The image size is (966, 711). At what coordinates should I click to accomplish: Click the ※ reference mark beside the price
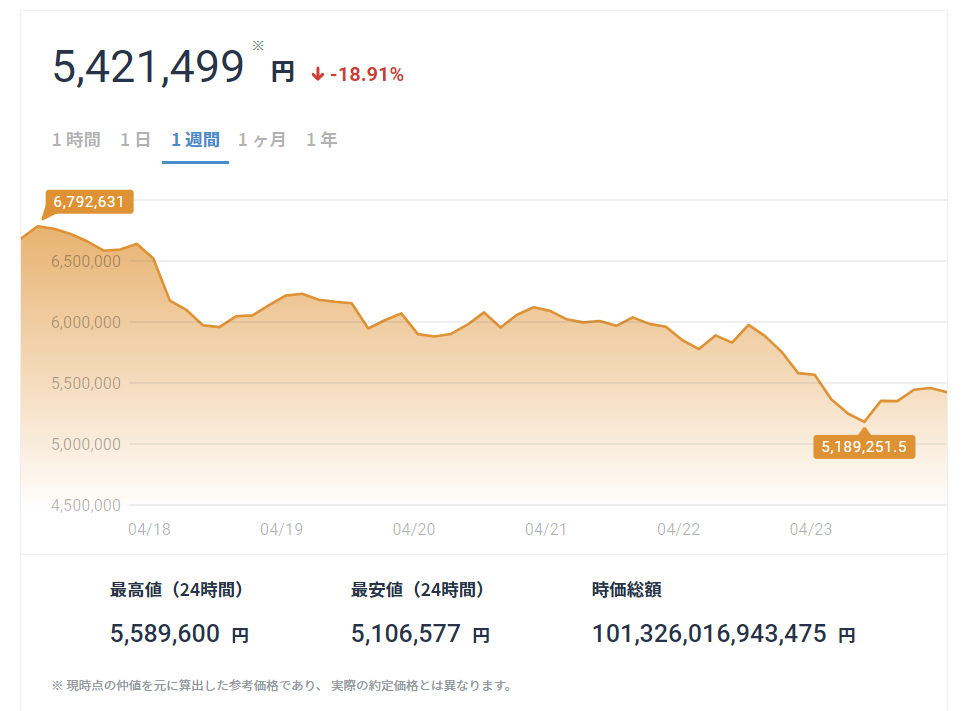pyautogui.click(x=258, y=45)
